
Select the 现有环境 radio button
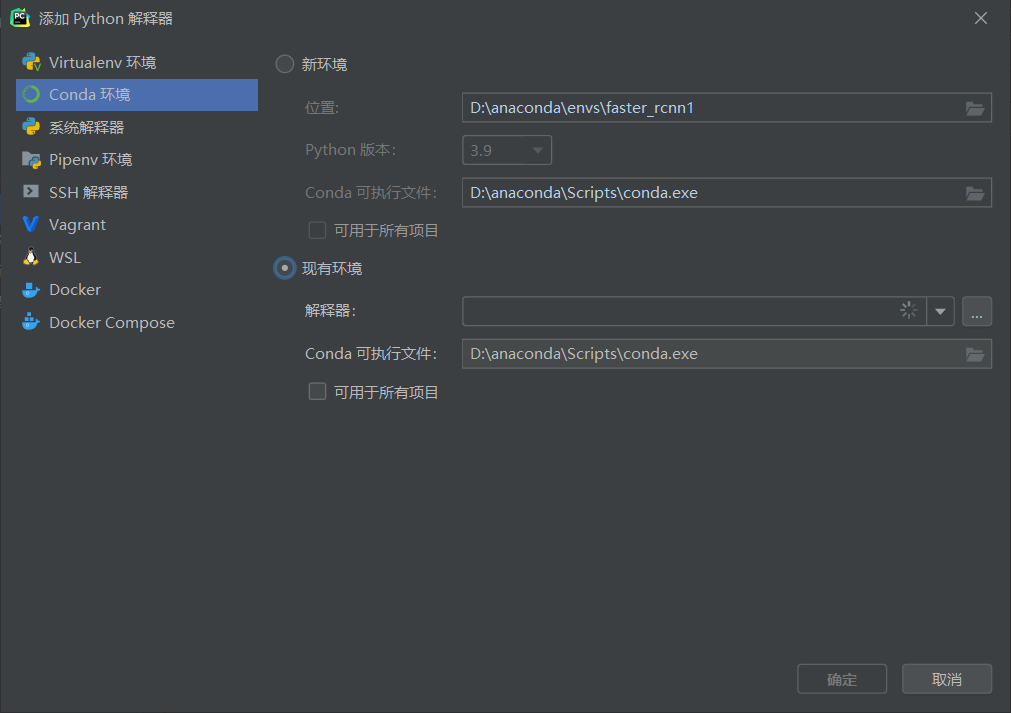point(283,268)
